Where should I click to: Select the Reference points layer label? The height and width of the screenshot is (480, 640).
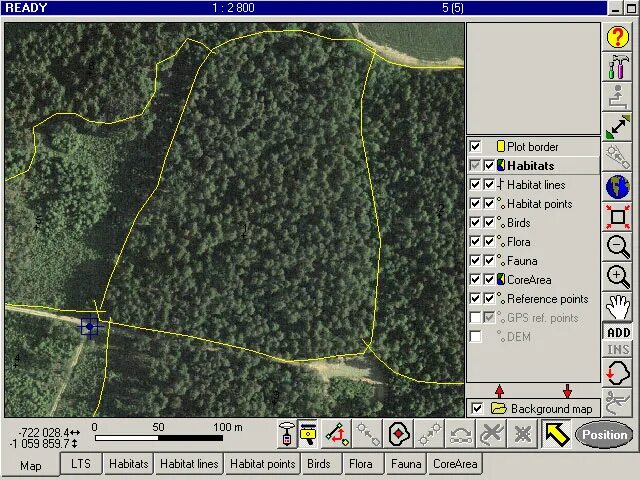click(x=548, y=299)
